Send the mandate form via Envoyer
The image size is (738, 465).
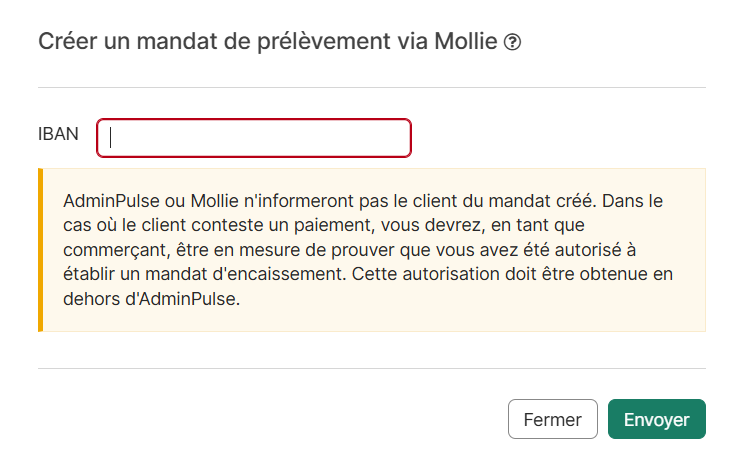pyautogui.click(x=657, y=419)
